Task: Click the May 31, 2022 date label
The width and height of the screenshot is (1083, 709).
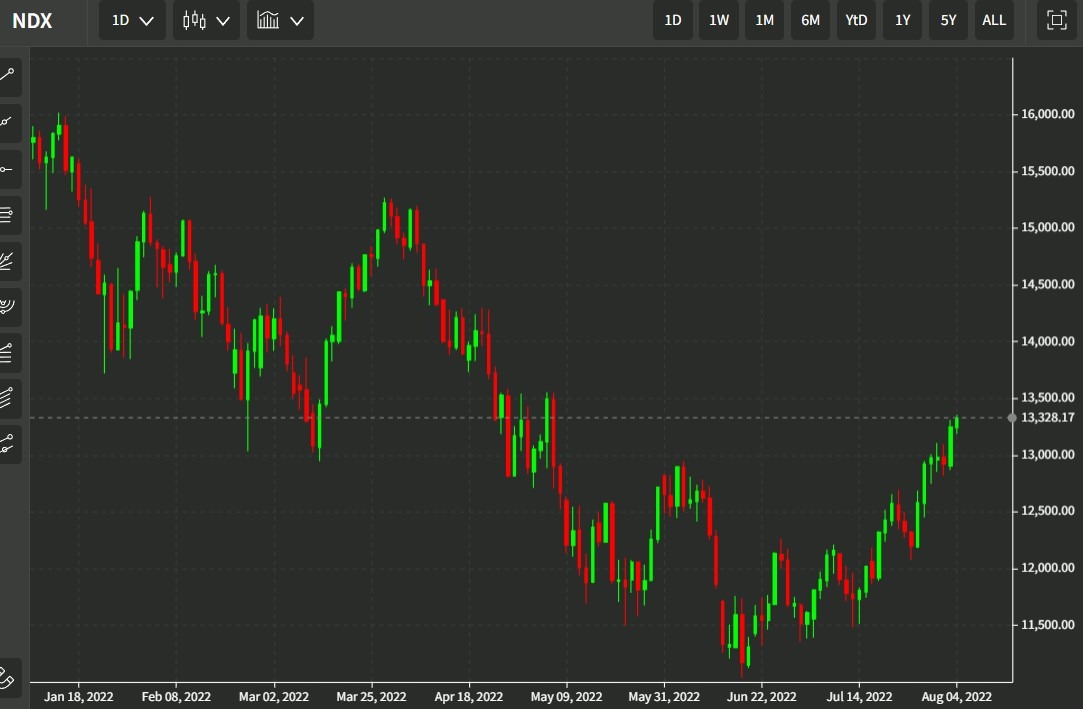Action: pos(664,697)
